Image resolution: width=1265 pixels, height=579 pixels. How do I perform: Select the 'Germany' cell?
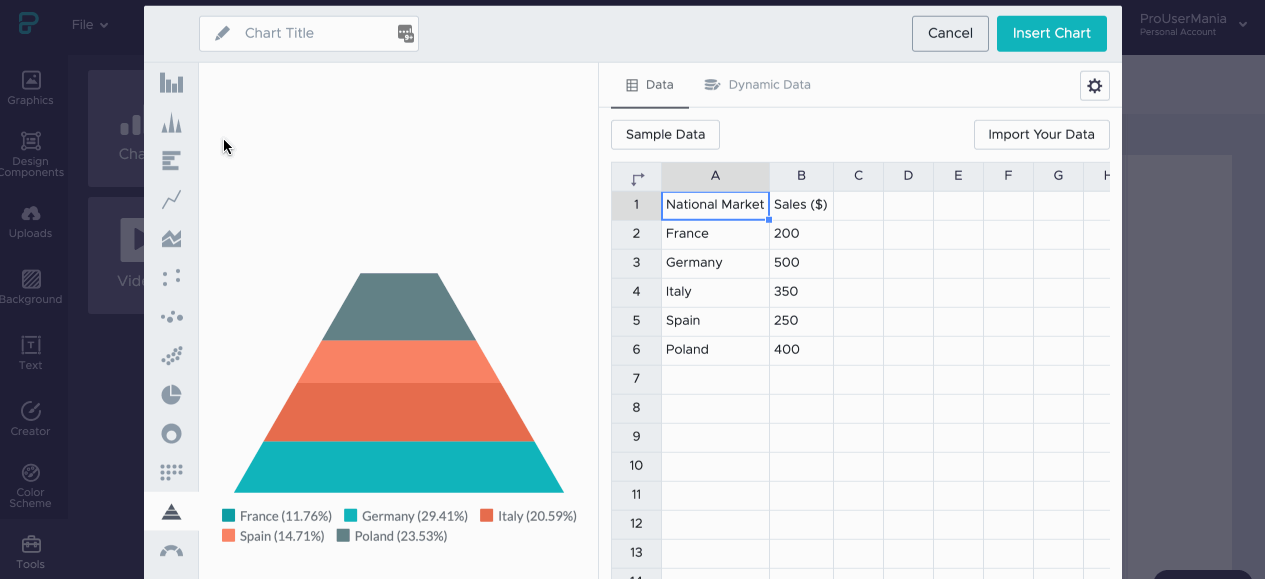click(x=715, y=263)
